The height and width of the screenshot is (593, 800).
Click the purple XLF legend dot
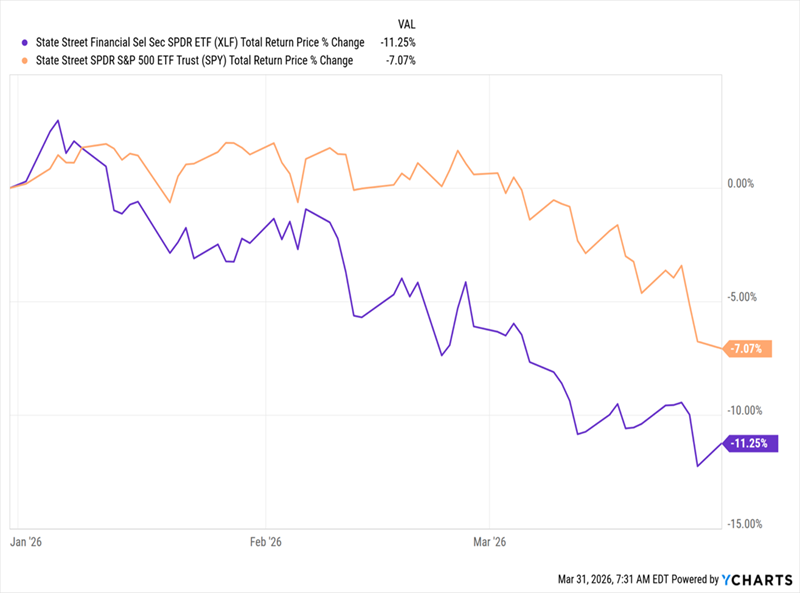(26, 42)
